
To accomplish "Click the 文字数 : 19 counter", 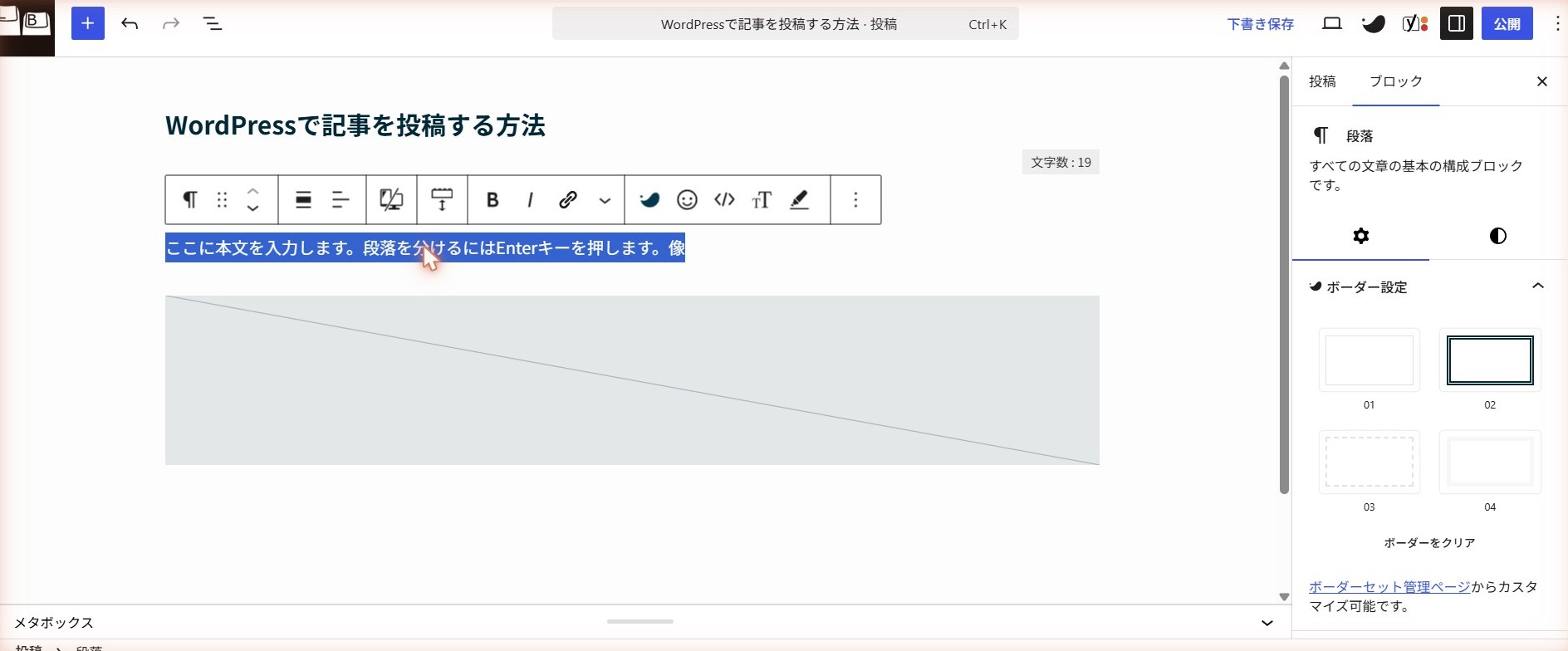I will (x=1061, y=162).
